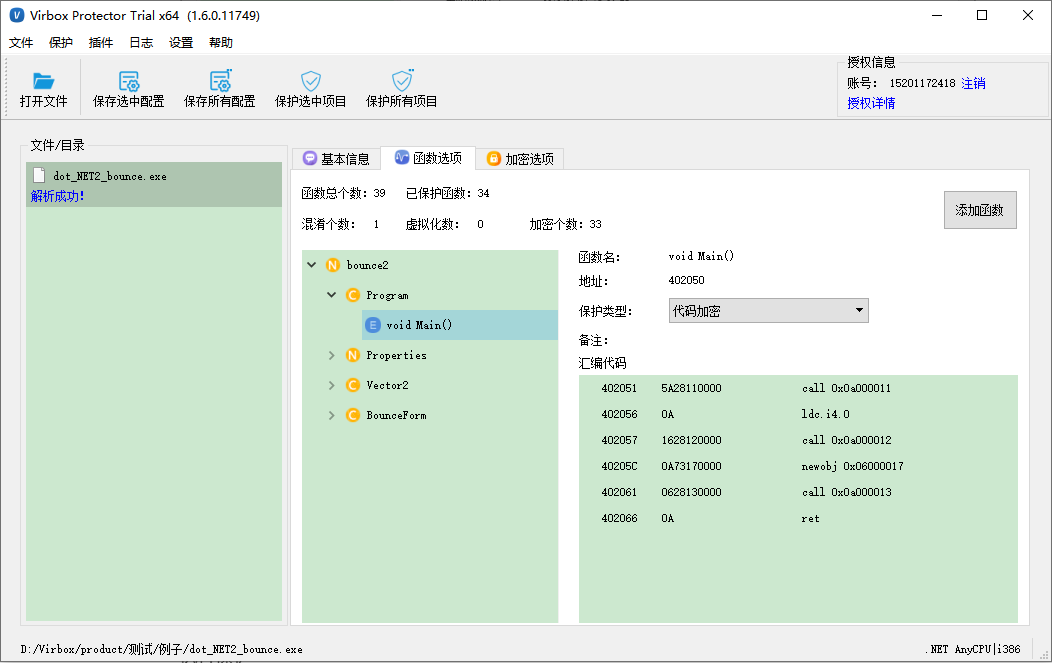The height and width of the screenshot is (663, 1052).
Task: Expand the Vector2 tree node
Action: coord(331,385)
